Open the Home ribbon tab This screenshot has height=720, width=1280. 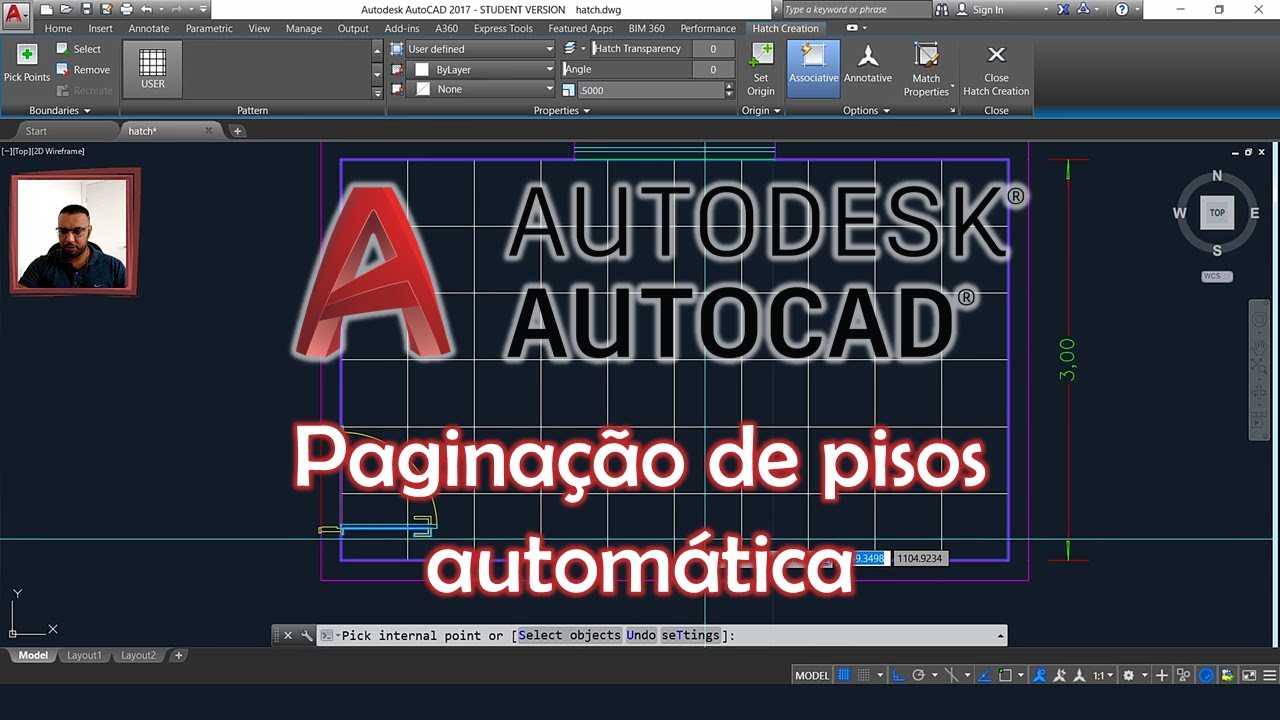[x=58, y=29]
